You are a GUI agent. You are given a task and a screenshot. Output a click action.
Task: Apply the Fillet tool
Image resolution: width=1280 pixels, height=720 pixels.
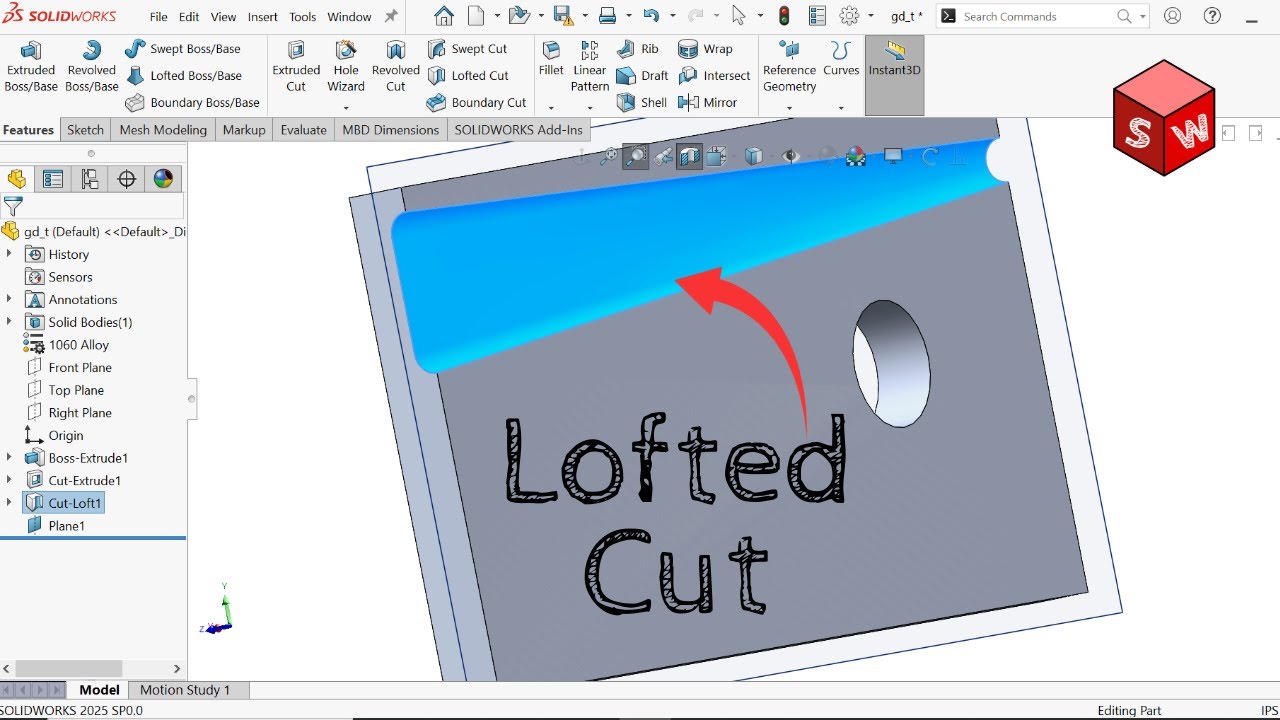click(551, 58)
